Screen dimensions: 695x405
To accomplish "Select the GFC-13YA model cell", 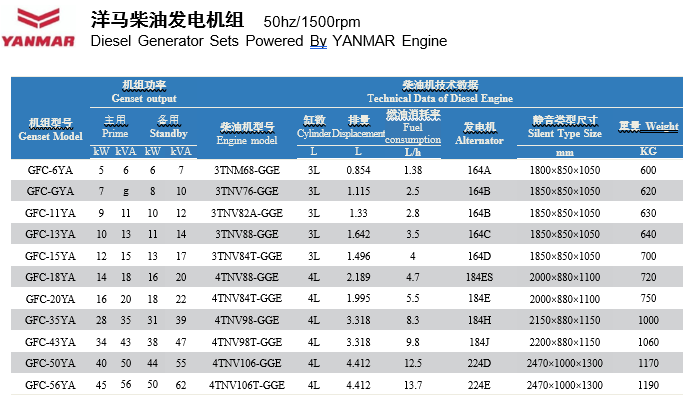I will (x=50, y=234).
